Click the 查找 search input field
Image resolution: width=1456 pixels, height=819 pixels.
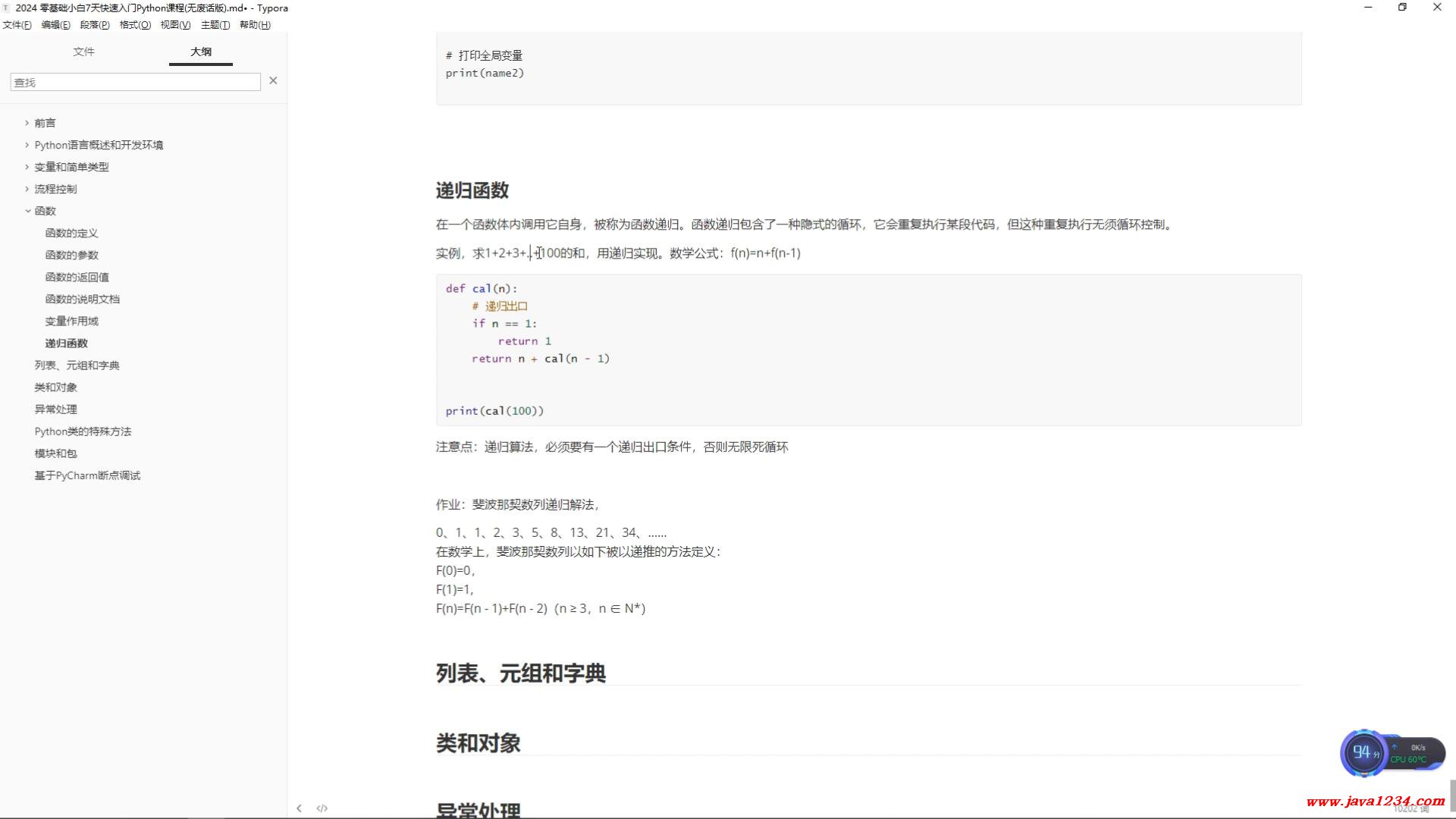click(x=135, y=82)
